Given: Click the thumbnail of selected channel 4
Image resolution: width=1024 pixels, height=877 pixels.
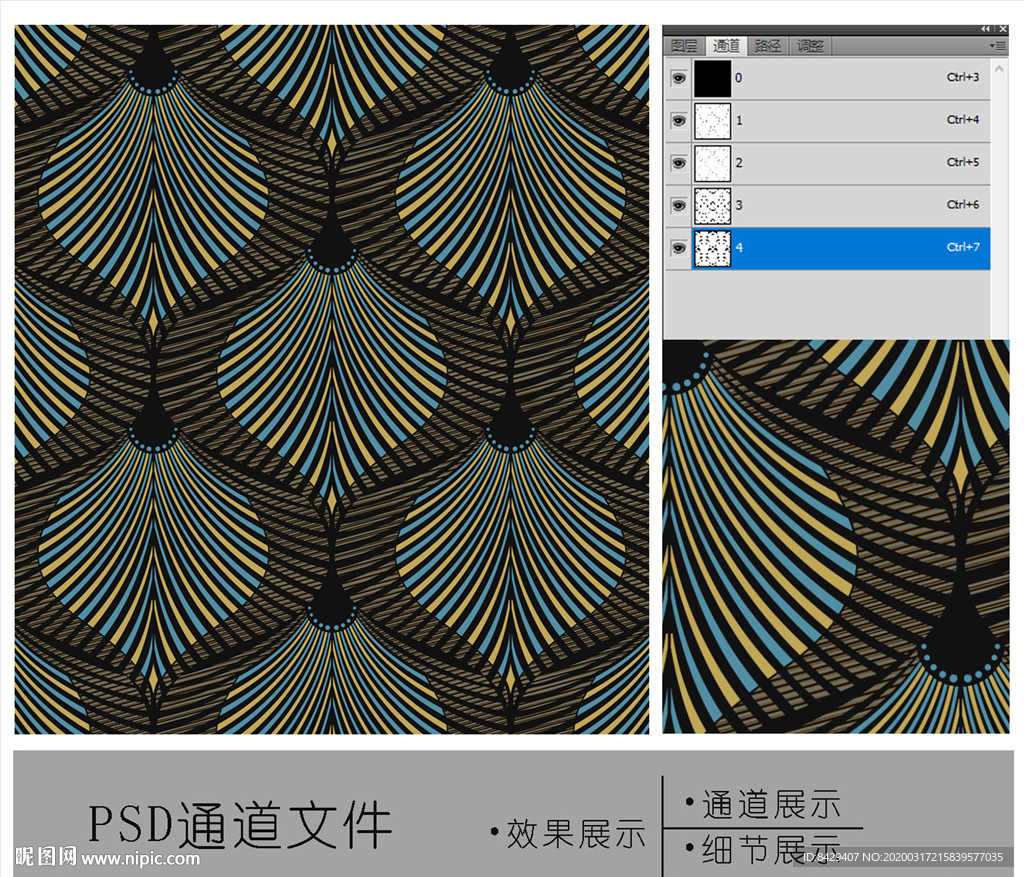Looking at the screenshot, I should [x=712, y=248].
